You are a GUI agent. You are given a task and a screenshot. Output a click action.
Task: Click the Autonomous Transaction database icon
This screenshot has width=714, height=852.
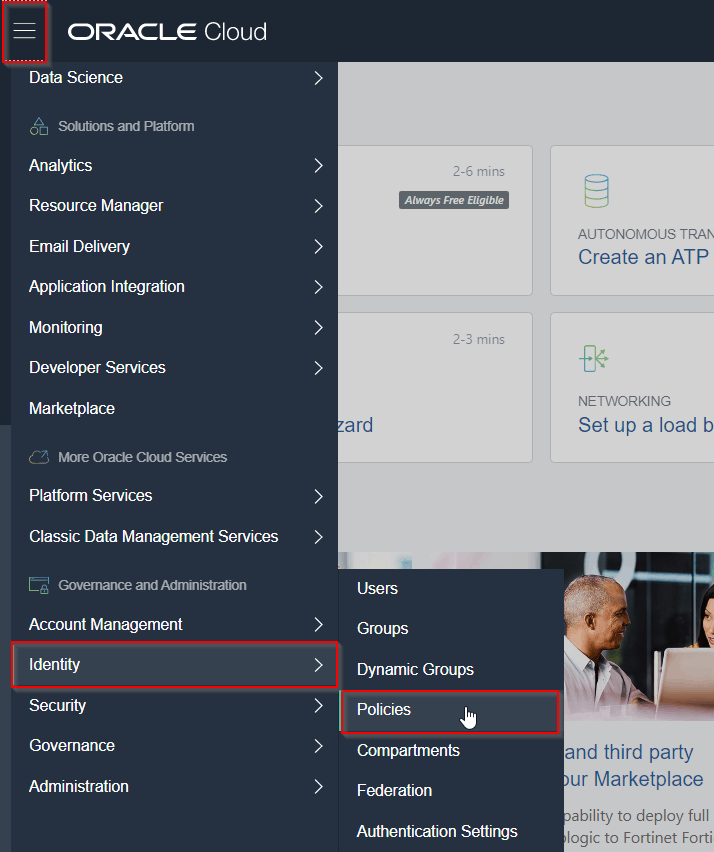(x=596, y=190)
